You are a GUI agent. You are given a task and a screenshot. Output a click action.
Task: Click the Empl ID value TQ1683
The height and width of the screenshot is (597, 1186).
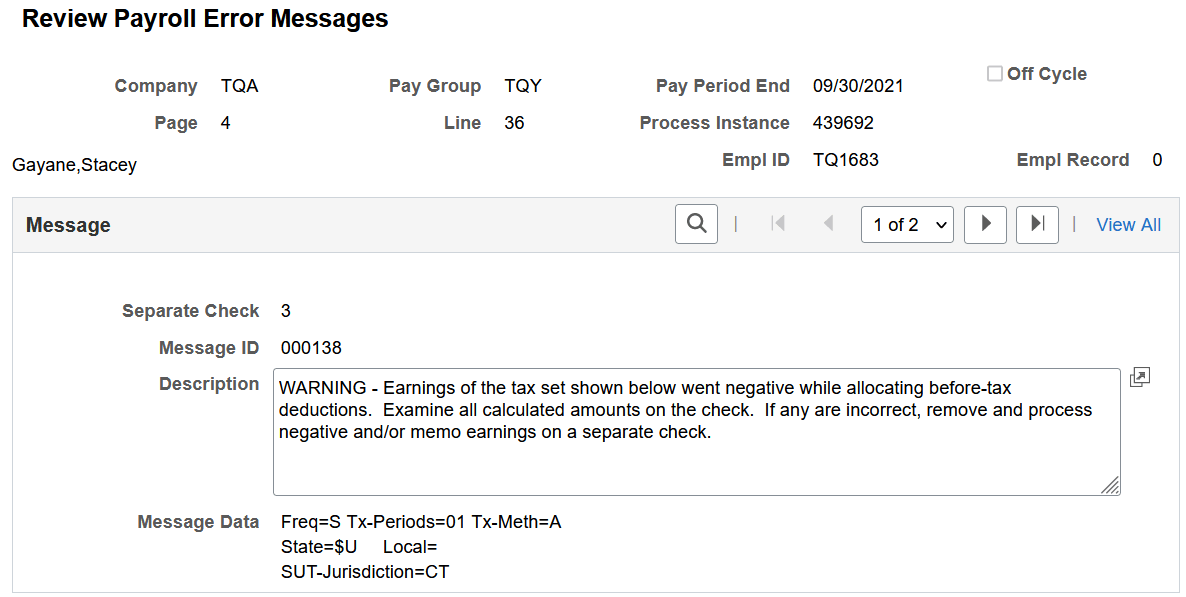846,159
